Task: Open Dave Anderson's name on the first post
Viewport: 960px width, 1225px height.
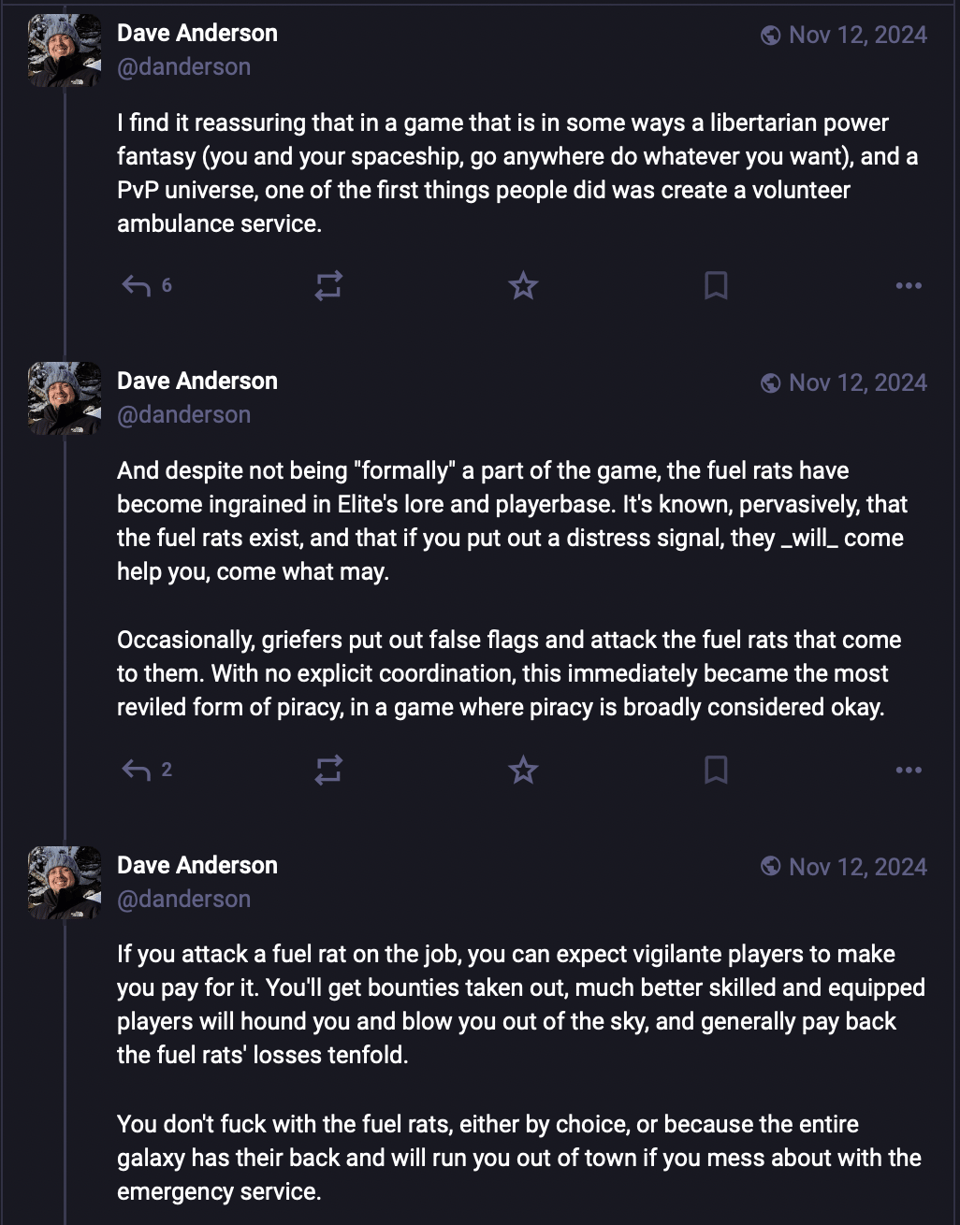Action: click(x=197, y=33)
